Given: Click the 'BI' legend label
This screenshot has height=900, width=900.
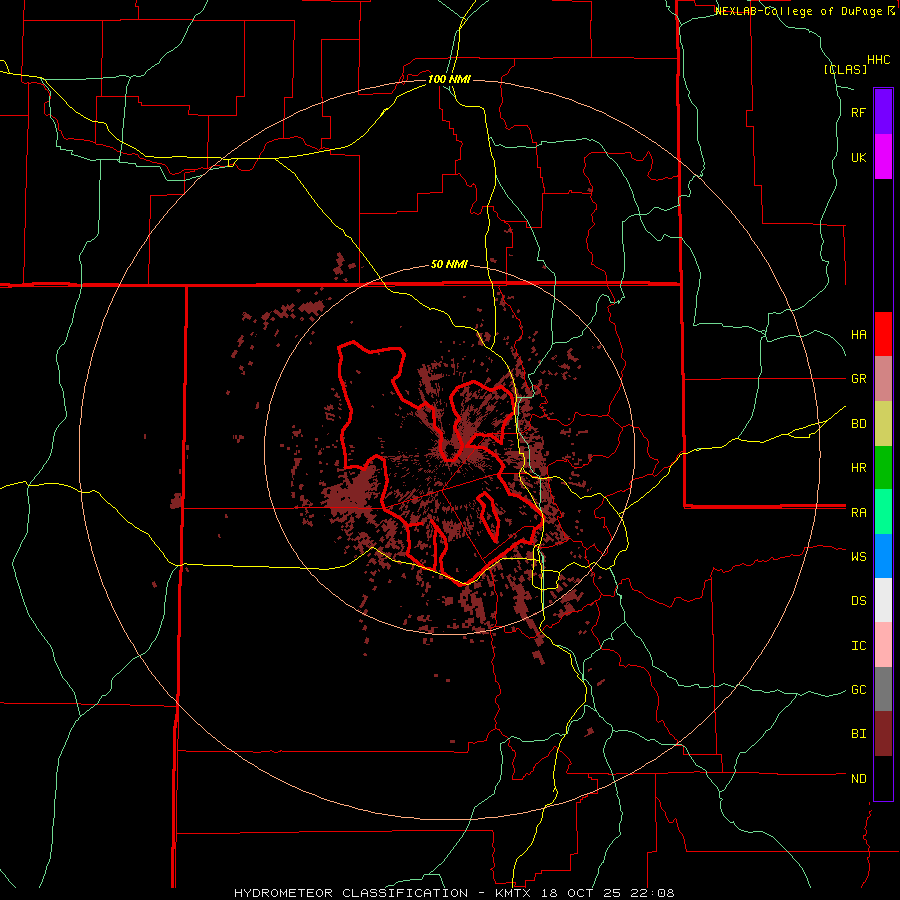Looking at the screenshot, I should coord(858,734).
